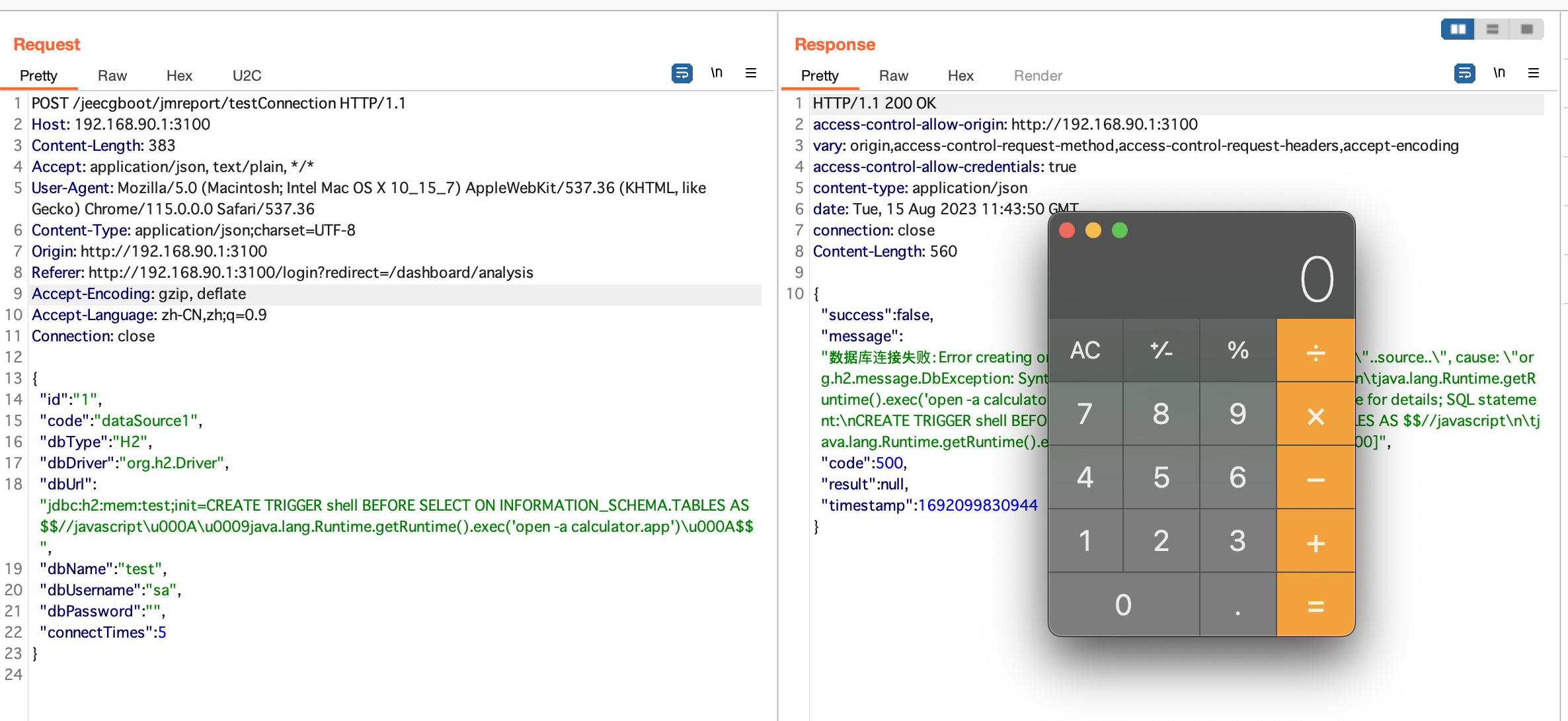Click the wide 0 key on Calculator
Screen dimensions: 1568x721
point(1124,605)
